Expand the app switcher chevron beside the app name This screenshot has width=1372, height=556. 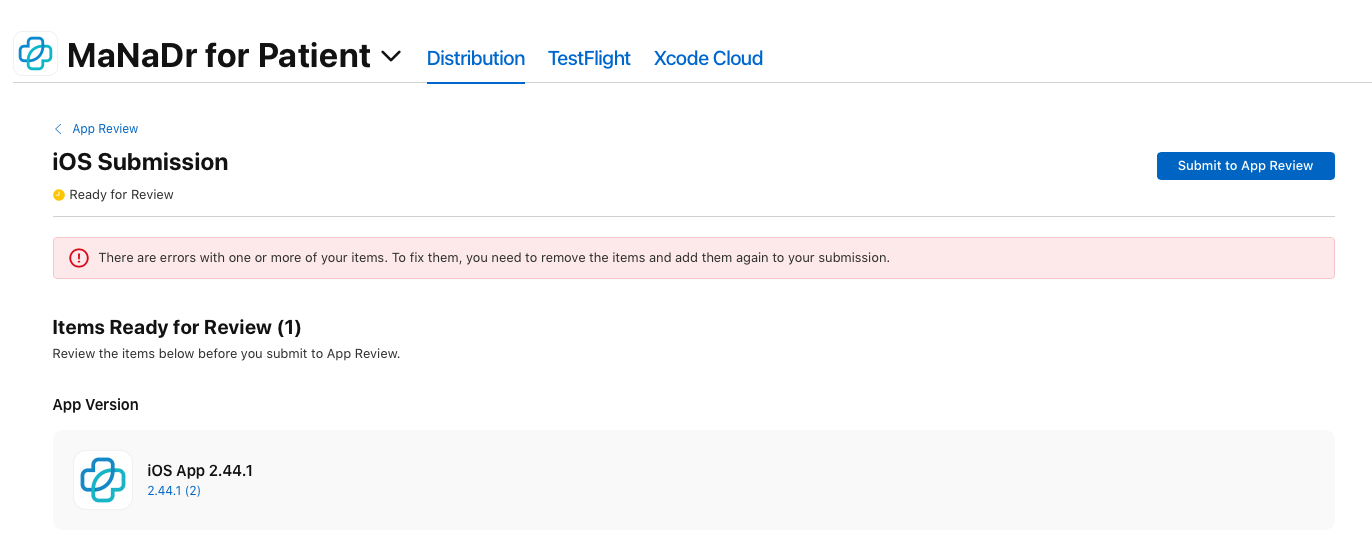[x=391, y=57]
